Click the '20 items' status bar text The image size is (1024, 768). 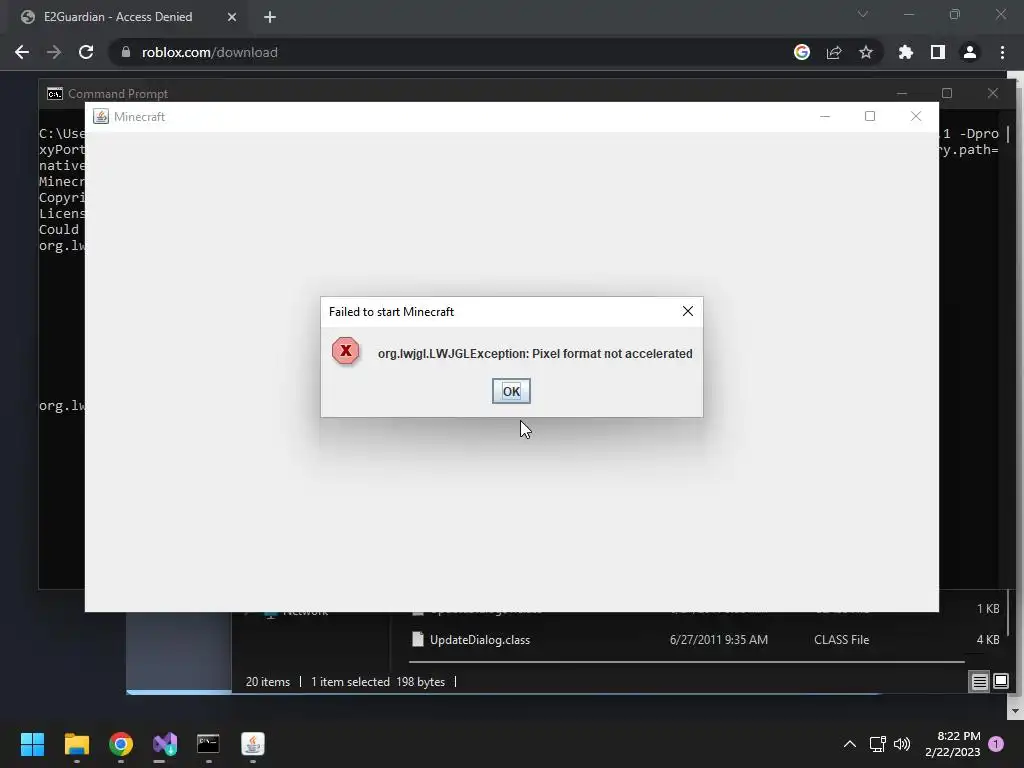268,682
